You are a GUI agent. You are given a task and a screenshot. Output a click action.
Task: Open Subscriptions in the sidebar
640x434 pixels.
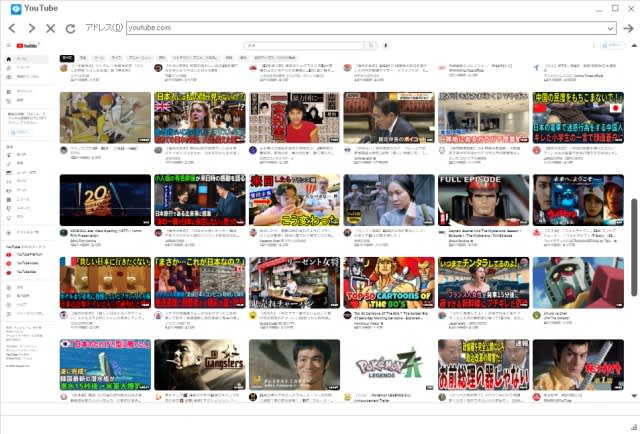click(x=27, y=77)
